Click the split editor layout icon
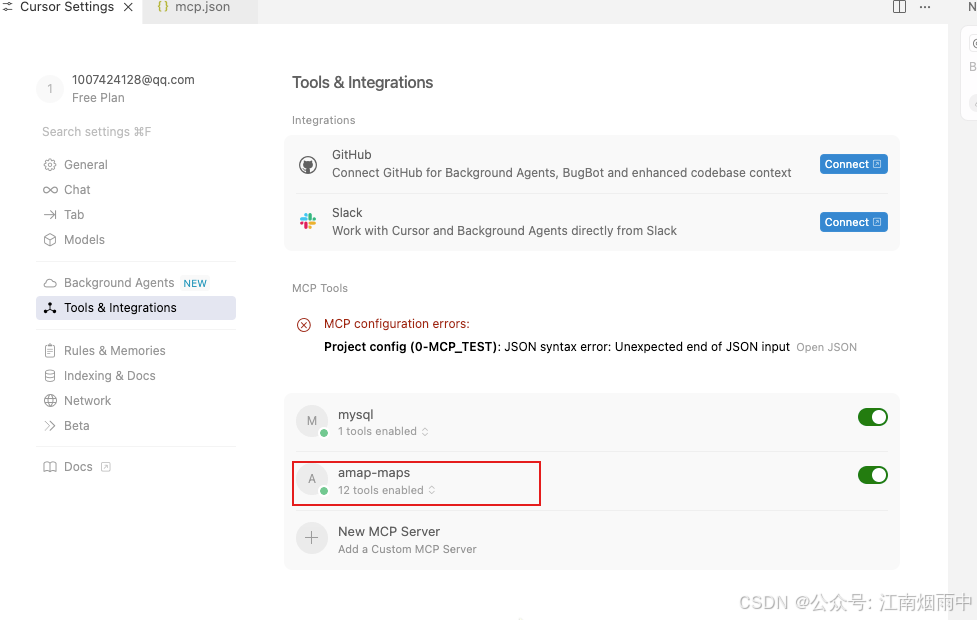Image resolution: width=977 pixels, height=620 pixels. click(899, 7)
